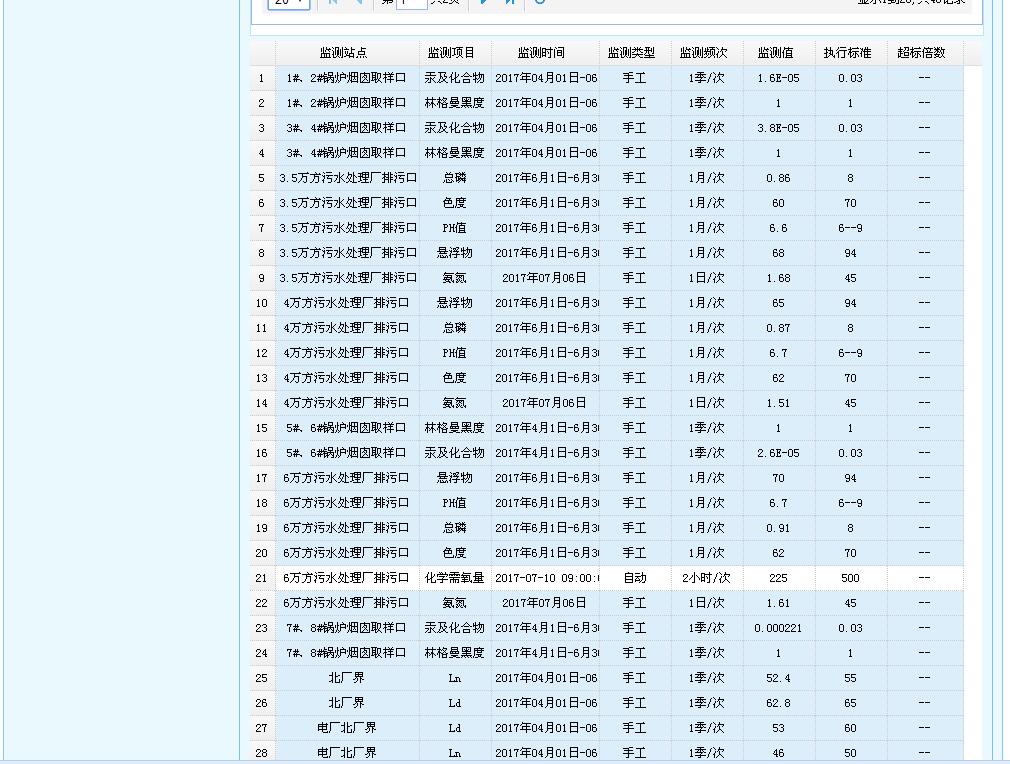This screenshot has height=764, width=1010.
Task: Select row 1 汞及化合物 monitoring record
Action: tap(600, 78)
